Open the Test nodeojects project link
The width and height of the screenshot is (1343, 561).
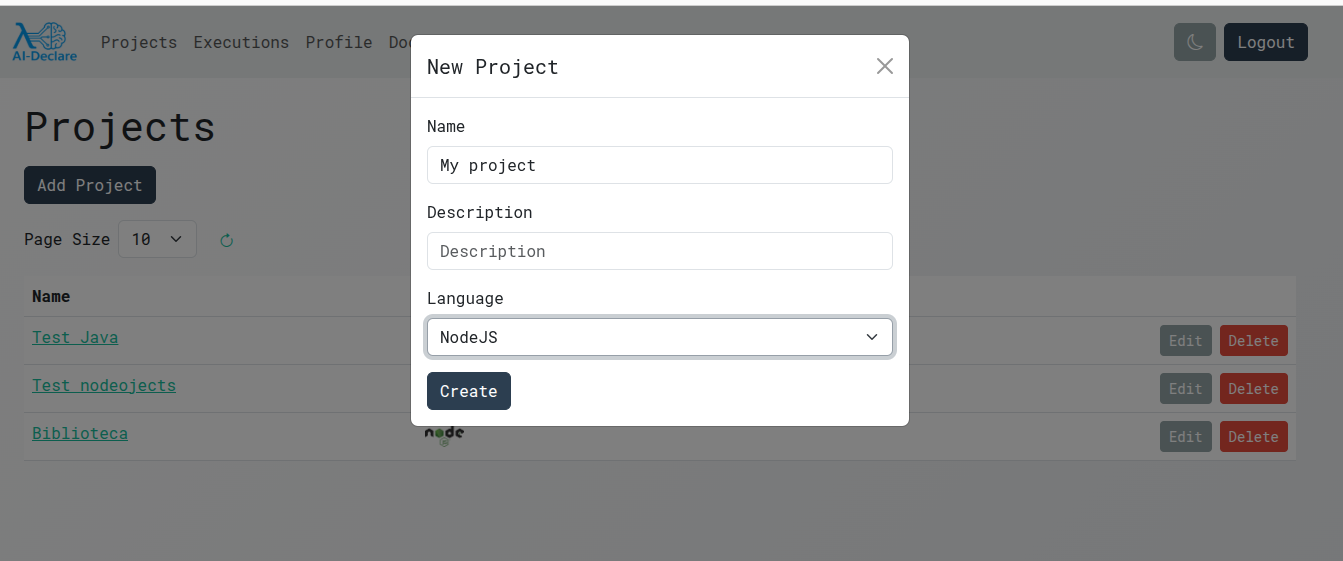[104, 385]
